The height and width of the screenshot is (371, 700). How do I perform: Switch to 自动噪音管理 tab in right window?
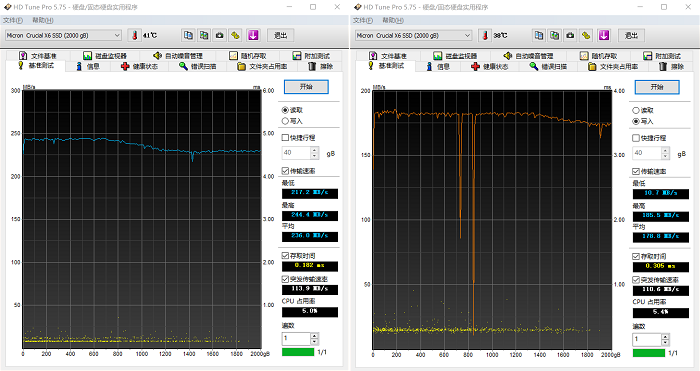point(528,56)
